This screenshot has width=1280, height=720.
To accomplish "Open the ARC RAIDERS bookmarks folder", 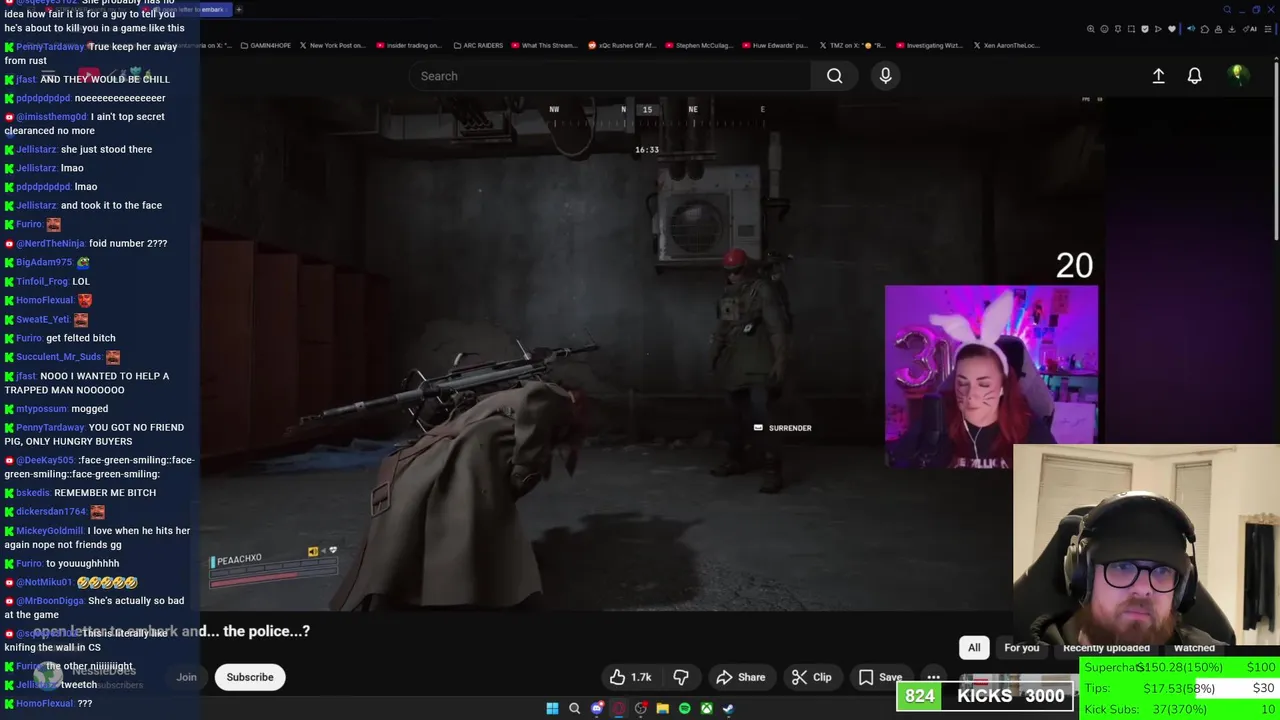I will (477, 45).
